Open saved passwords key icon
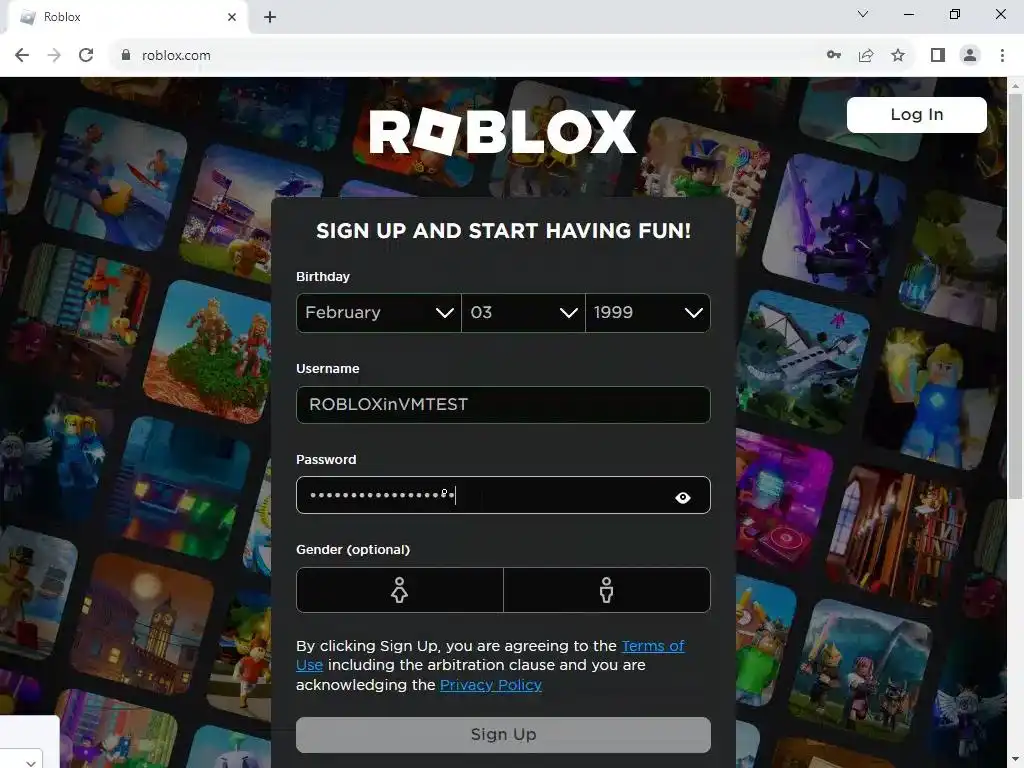1024x768 pixels. click(834, 56)
